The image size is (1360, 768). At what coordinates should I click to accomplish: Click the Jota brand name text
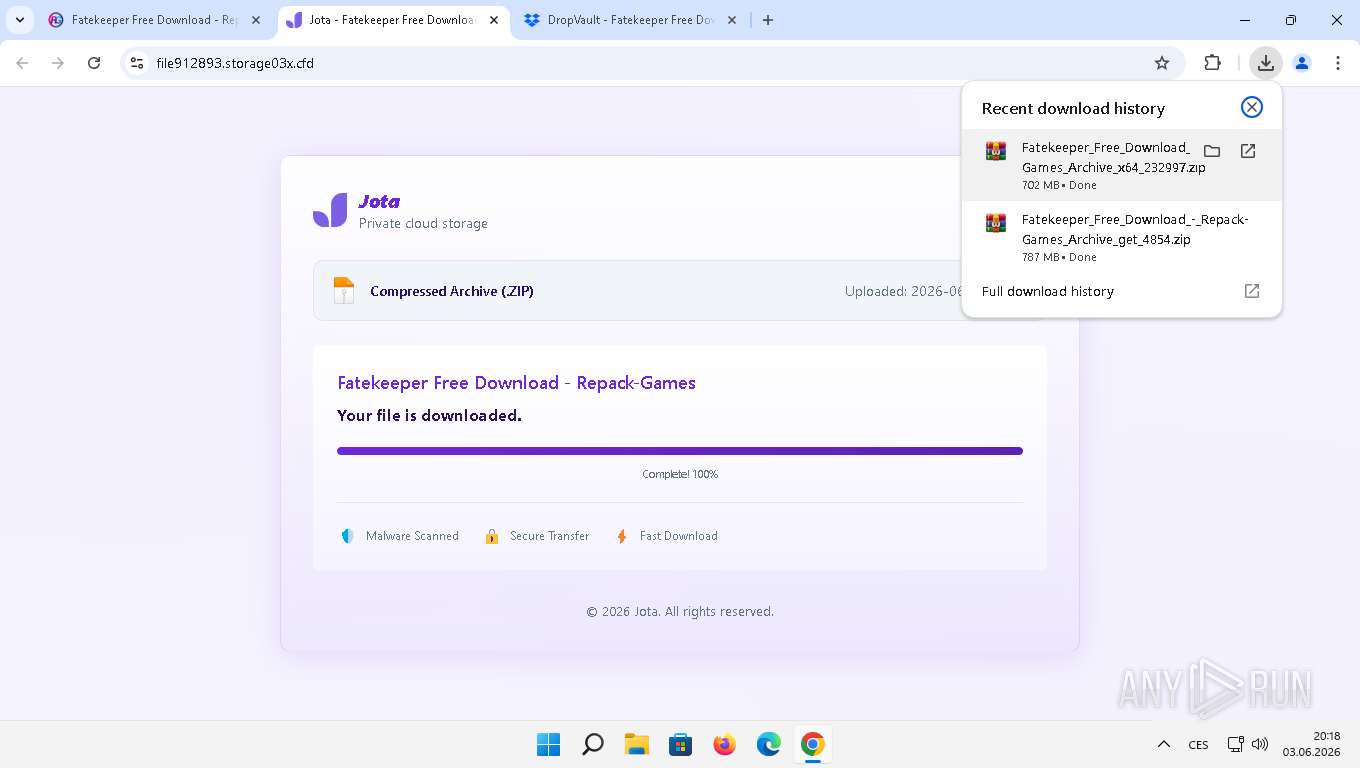coord(379,202)
